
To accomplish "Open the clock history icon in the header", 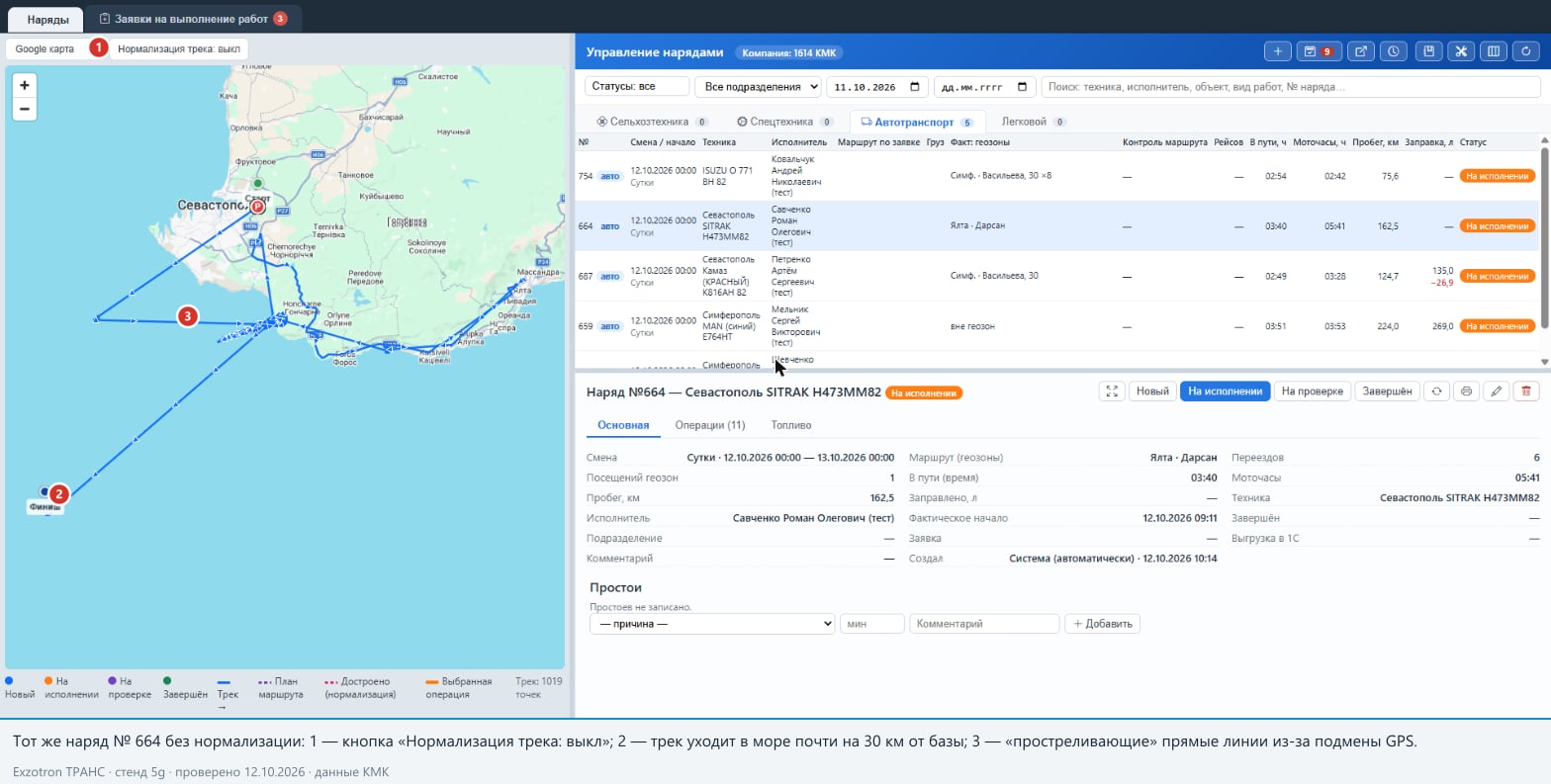I will (1393, 51).
